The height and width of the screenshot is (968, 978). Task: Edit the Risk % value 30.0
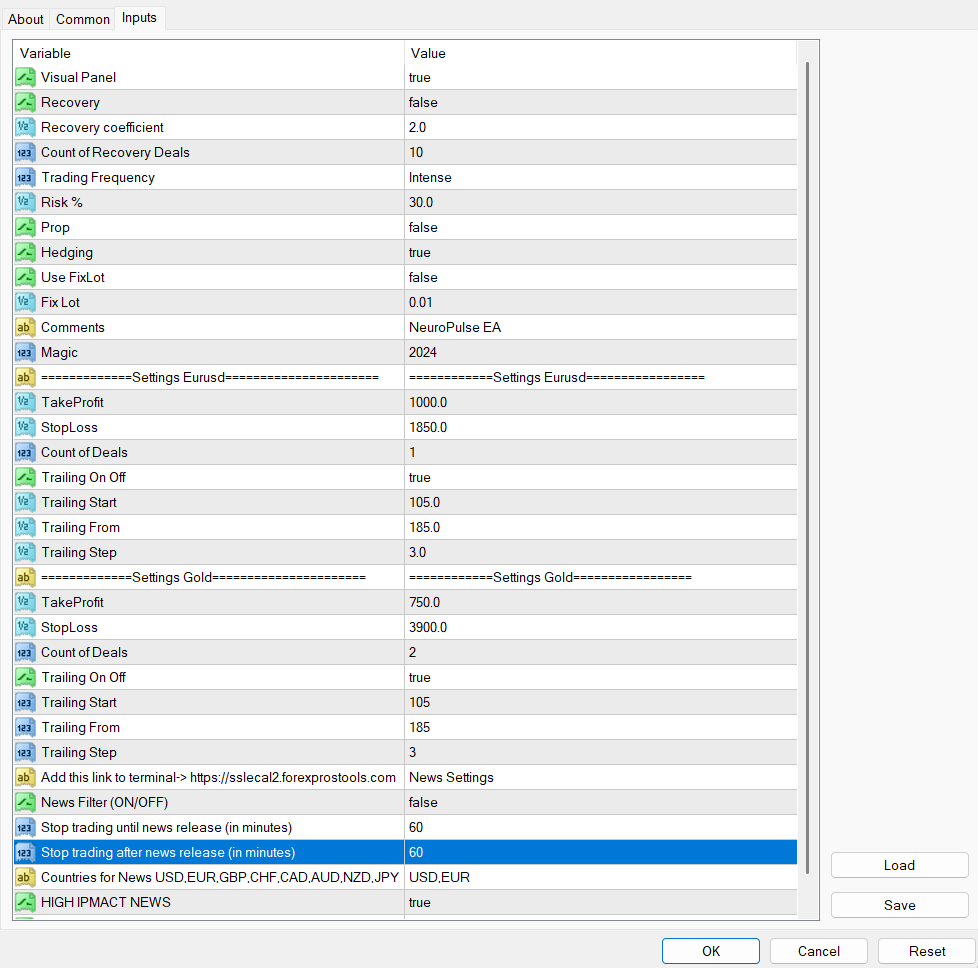click(601, 202)
